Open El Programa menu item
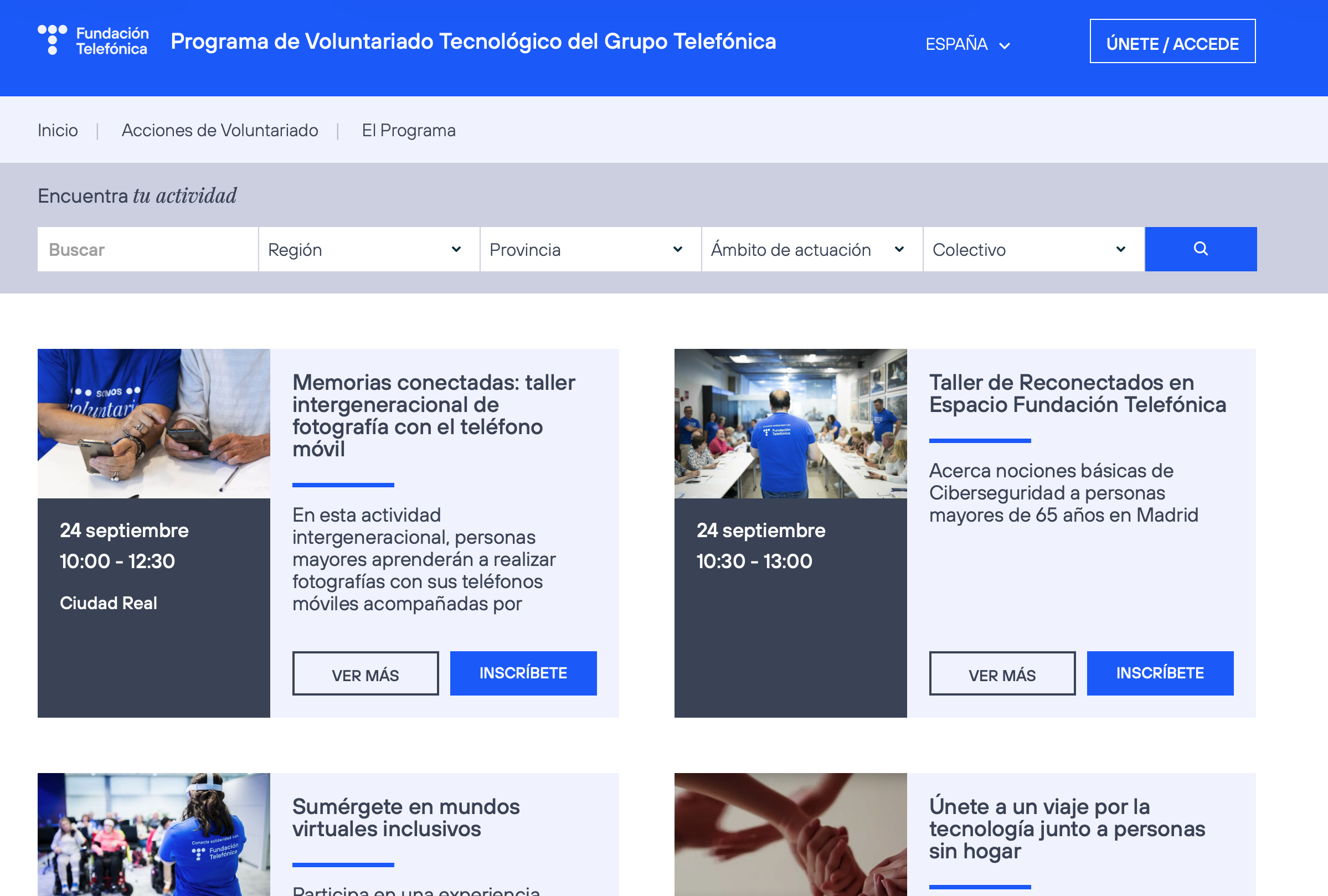This screenshot has height=896, width=1328. (409, 130)
